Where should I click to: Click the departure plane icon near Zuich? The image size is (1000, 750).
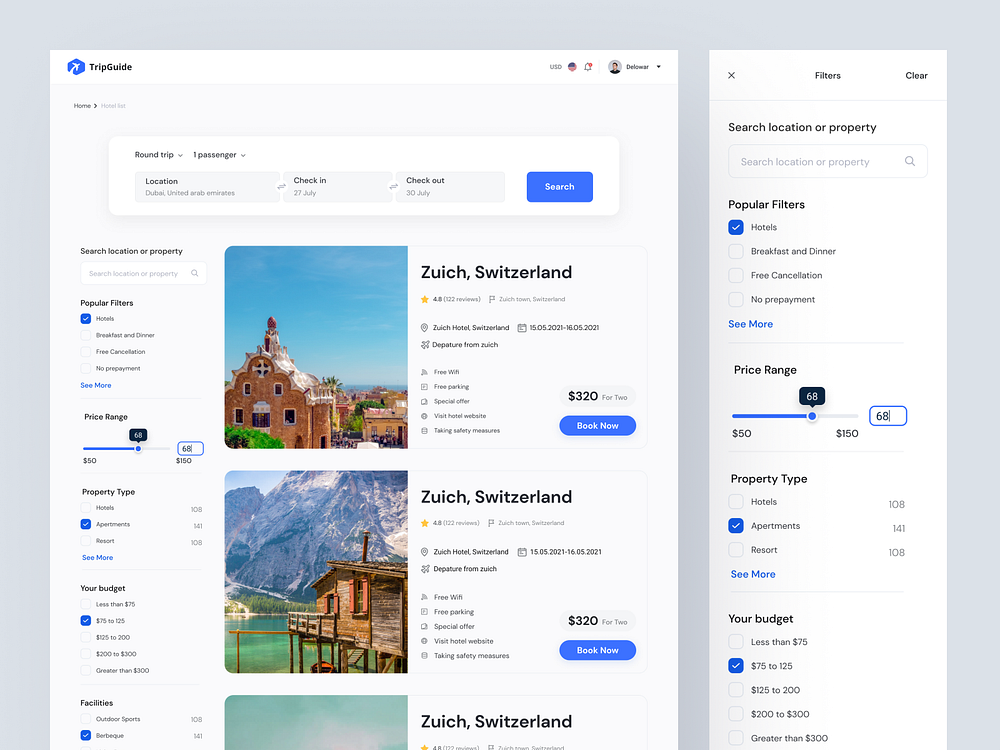(x=424, y=345)
